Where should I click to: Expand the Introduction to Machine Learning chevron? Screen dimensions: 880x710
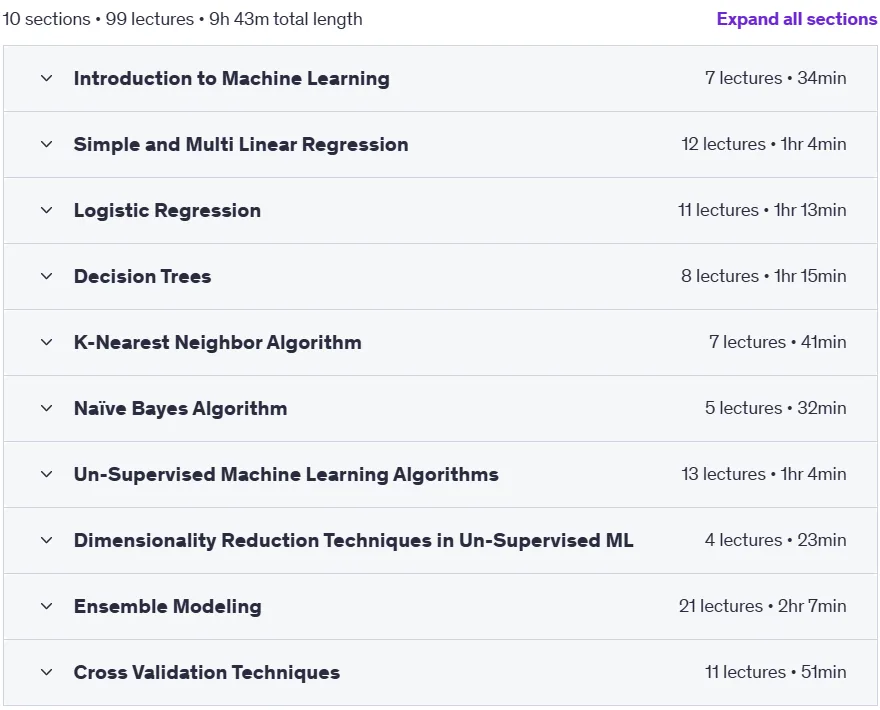click(47, 78)
